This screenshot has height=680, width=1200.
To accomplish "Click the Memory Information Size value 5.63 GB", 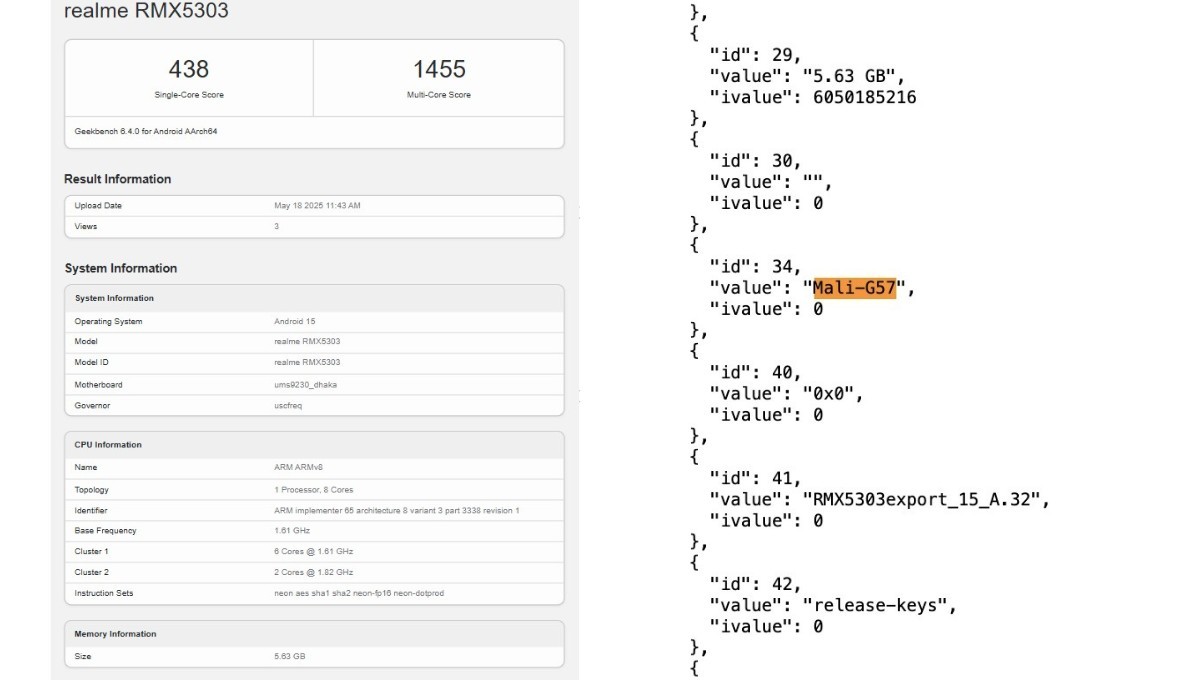I will pos(290,656).
